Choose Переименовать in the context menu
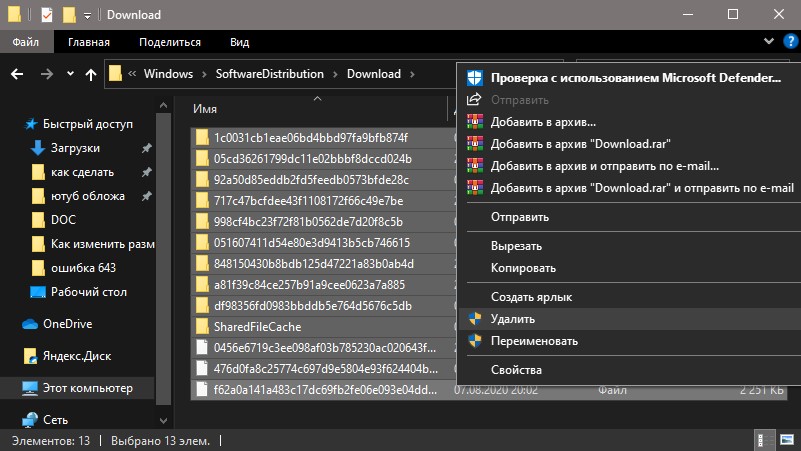 coord(629,341)
